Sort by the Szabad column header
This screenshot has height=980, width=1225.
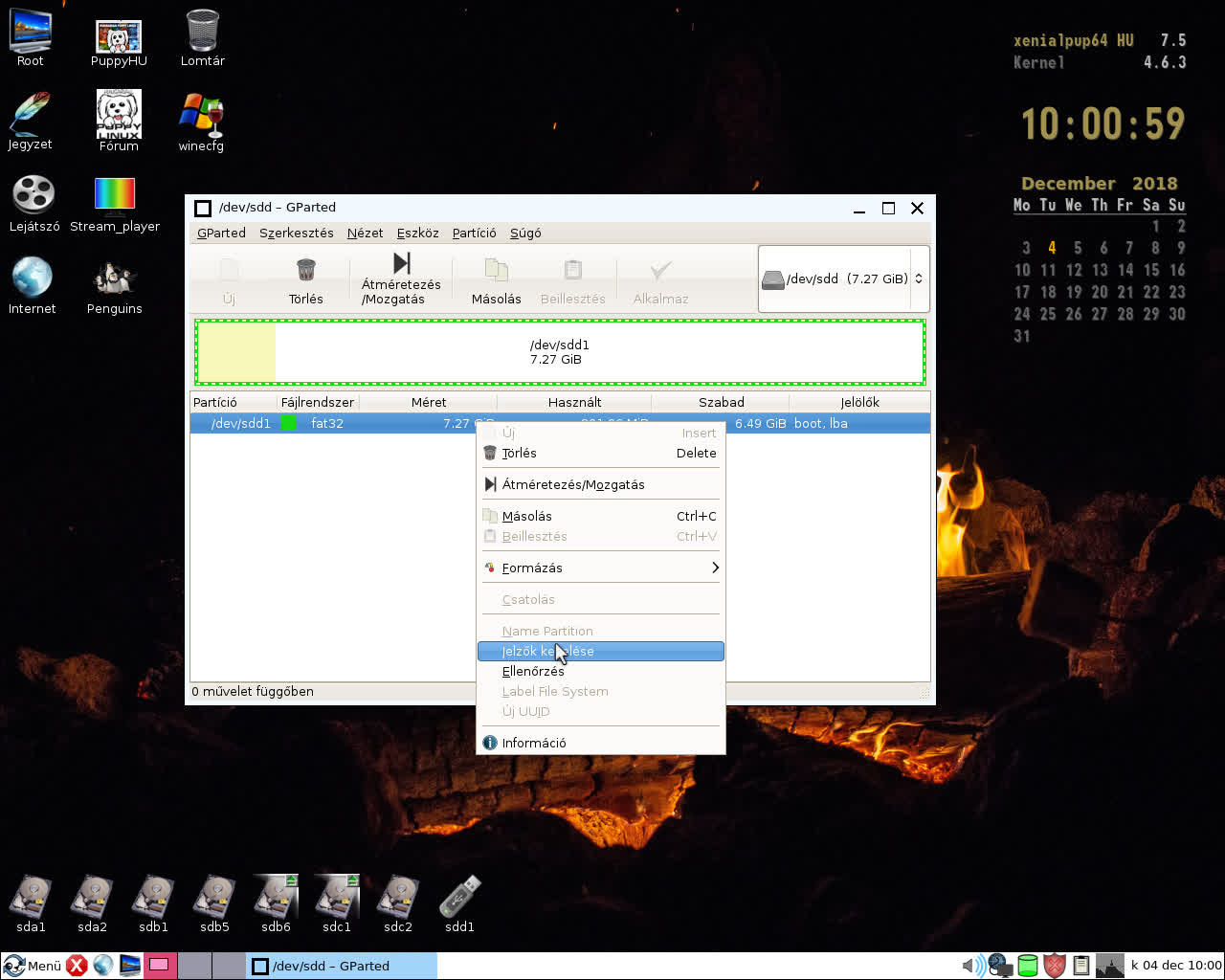[721, 402]
